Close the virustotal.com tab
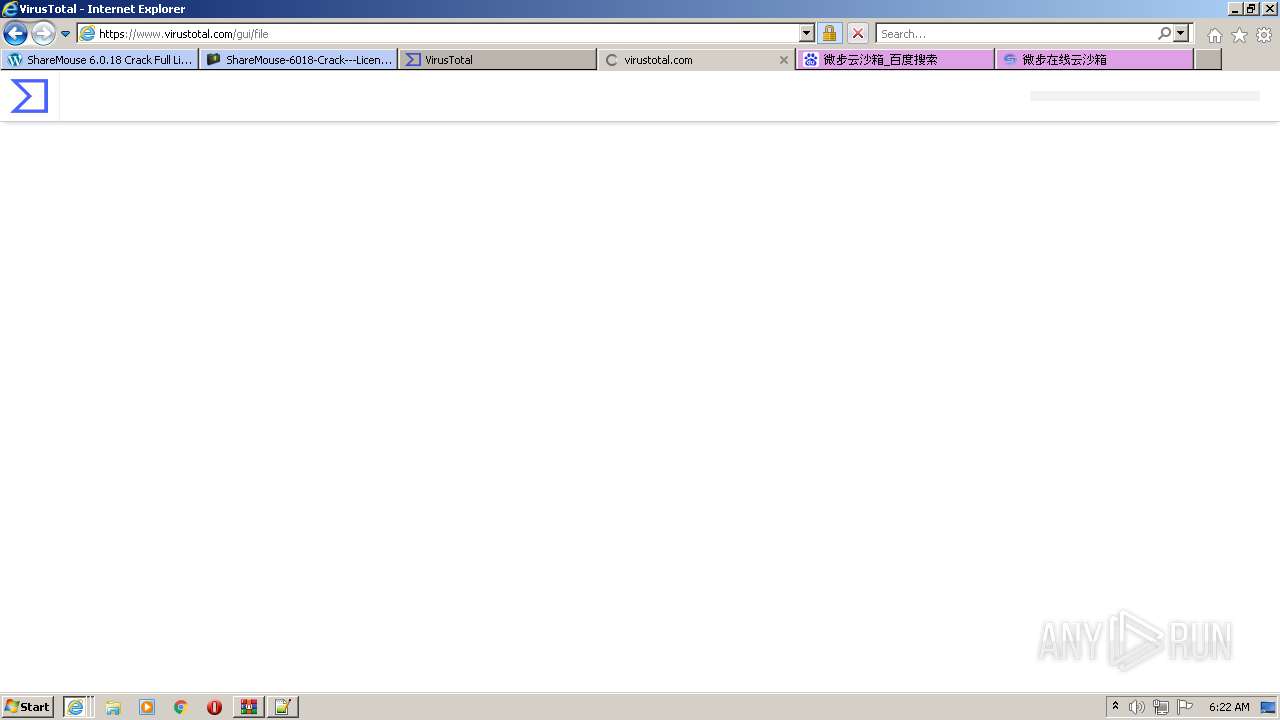Screen dimensions: 1280x720 coord(784,60)
